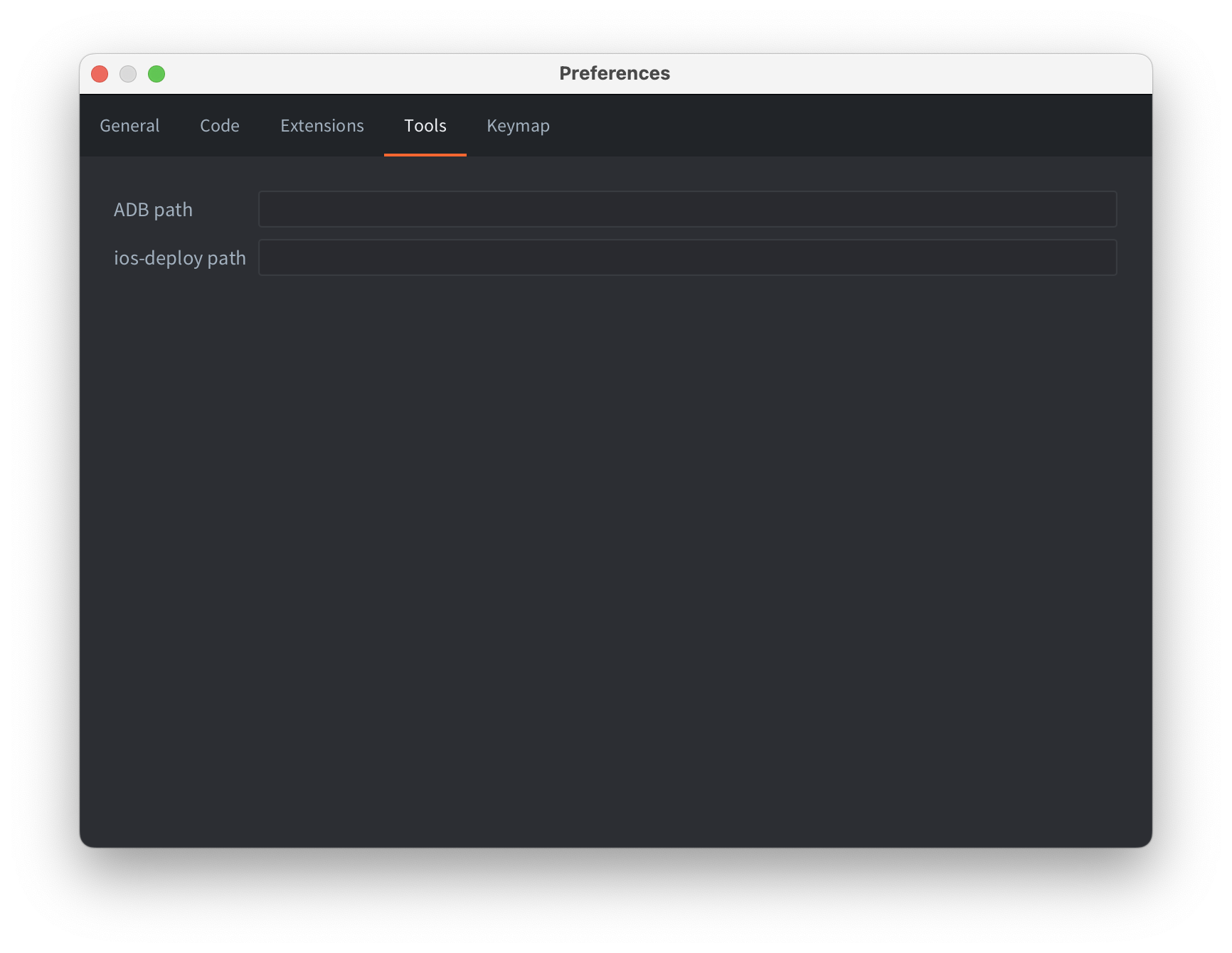Click the title bar left of Preferences title
Screen dimensions: 1232x953
[x=356, y=74]
